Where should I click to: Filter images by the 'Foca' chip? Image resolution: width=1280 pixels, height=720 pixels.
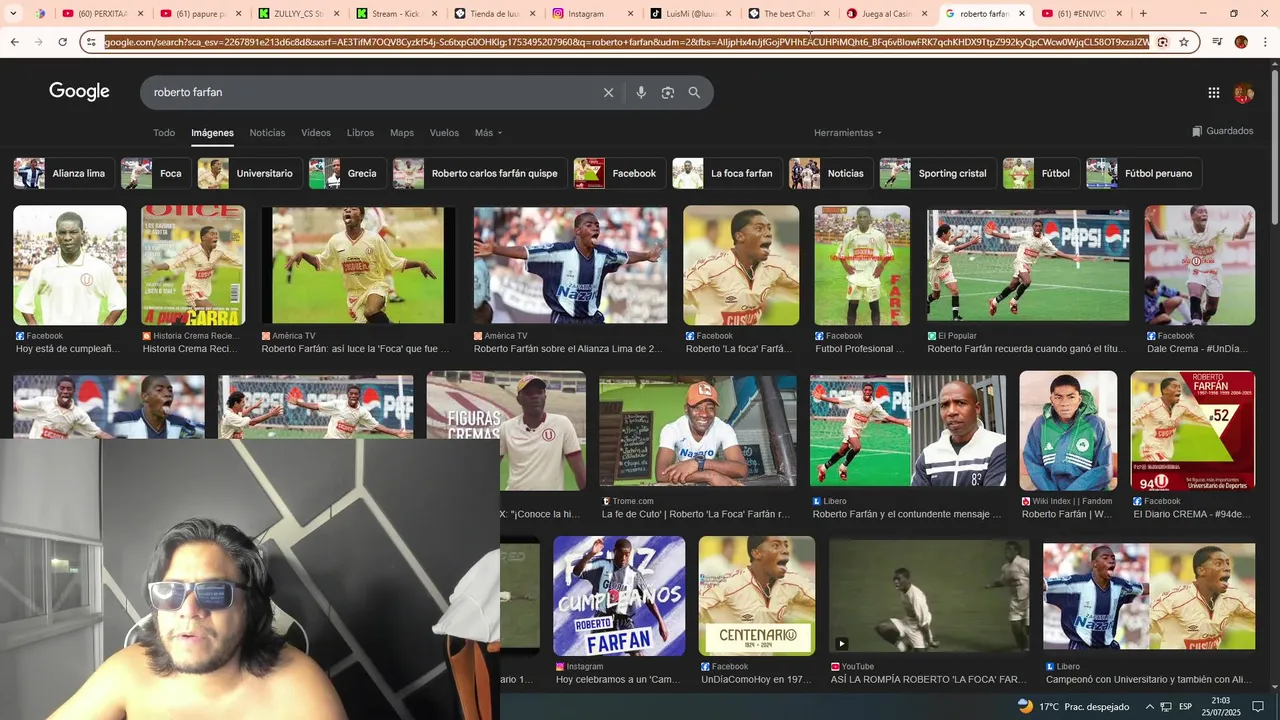tap(155, 173)
